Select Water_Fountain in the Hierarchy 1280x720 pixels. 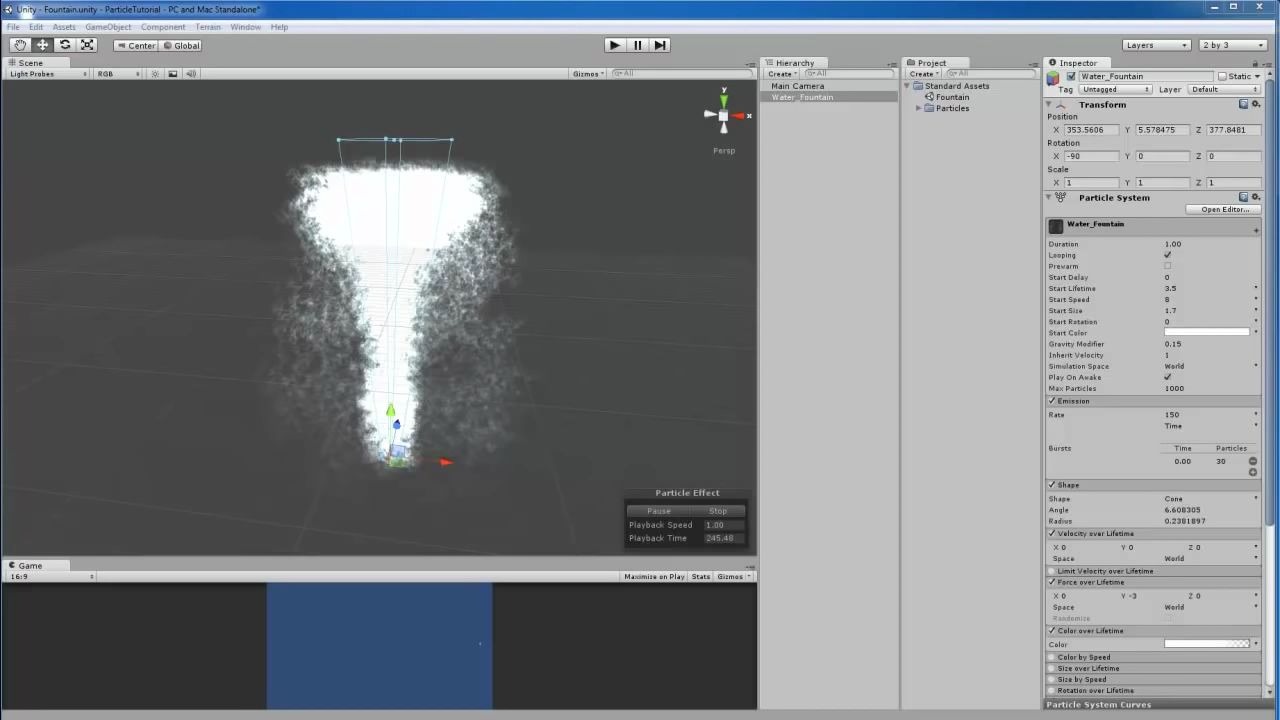click(x=802, y=97)
